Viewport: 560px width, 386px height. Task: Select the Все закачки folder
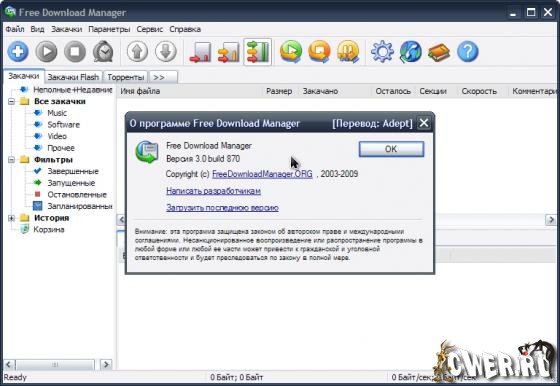pyautogui.click(x=60, y=101)
